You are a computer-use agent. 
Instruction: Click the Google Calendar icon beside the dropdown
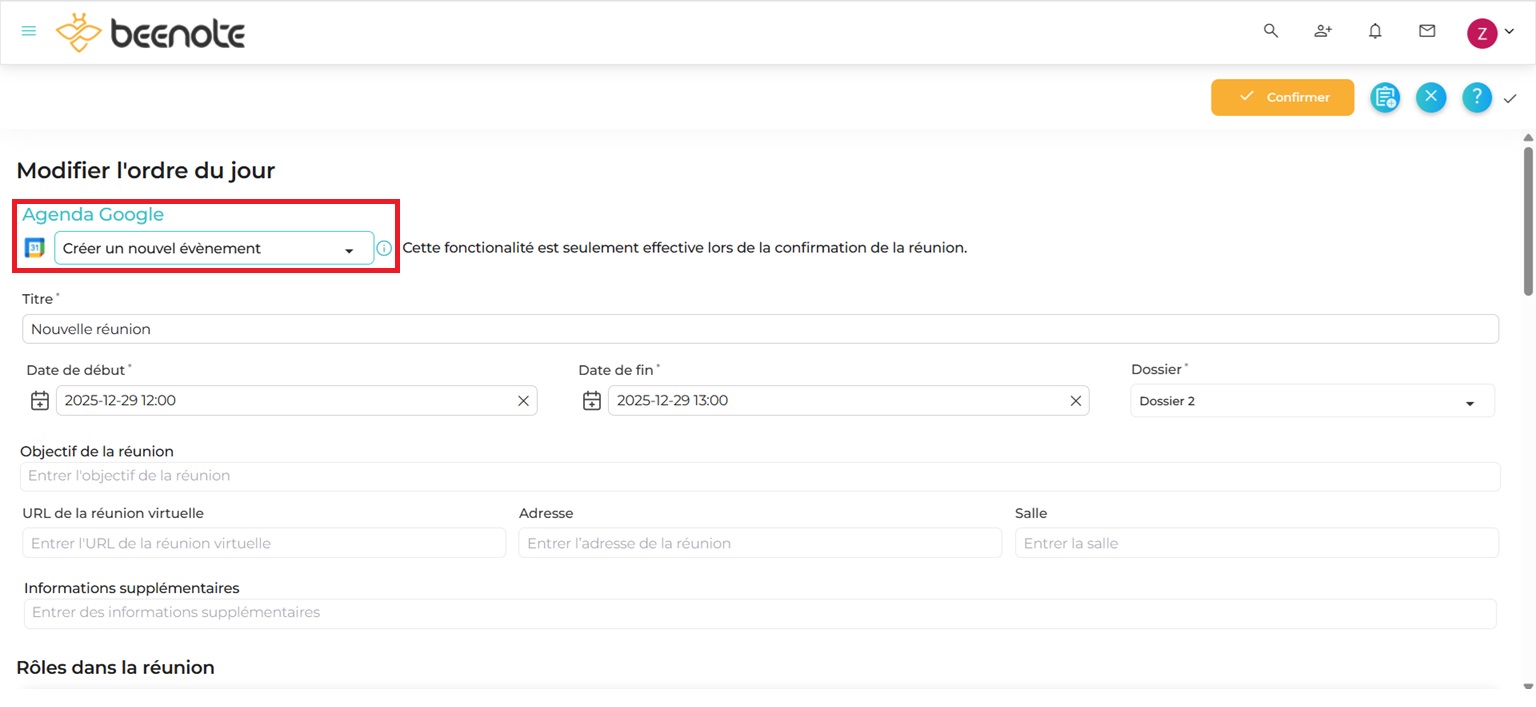click(x=34, y=247)
